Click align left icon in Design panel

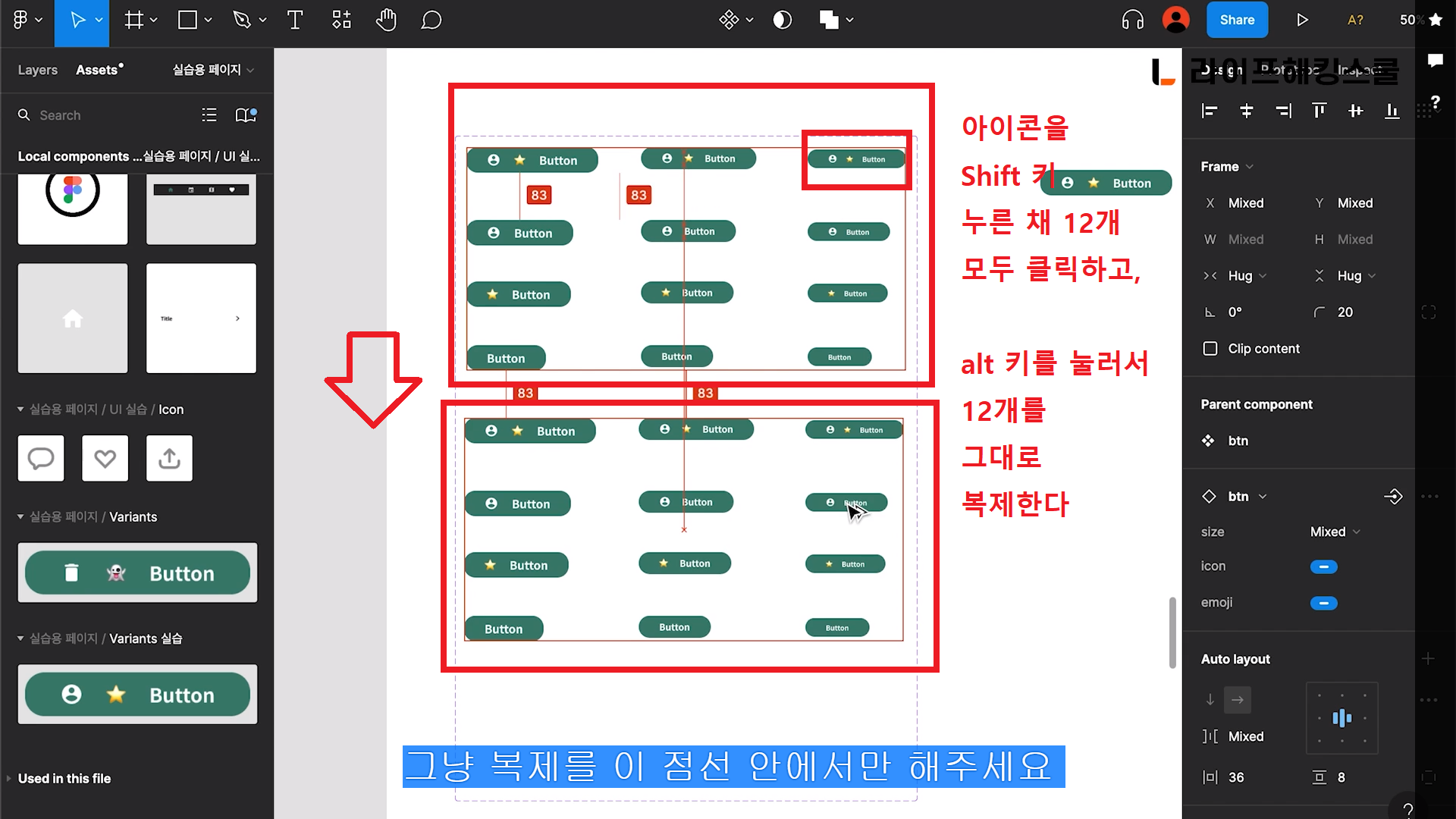[1210, 111]
